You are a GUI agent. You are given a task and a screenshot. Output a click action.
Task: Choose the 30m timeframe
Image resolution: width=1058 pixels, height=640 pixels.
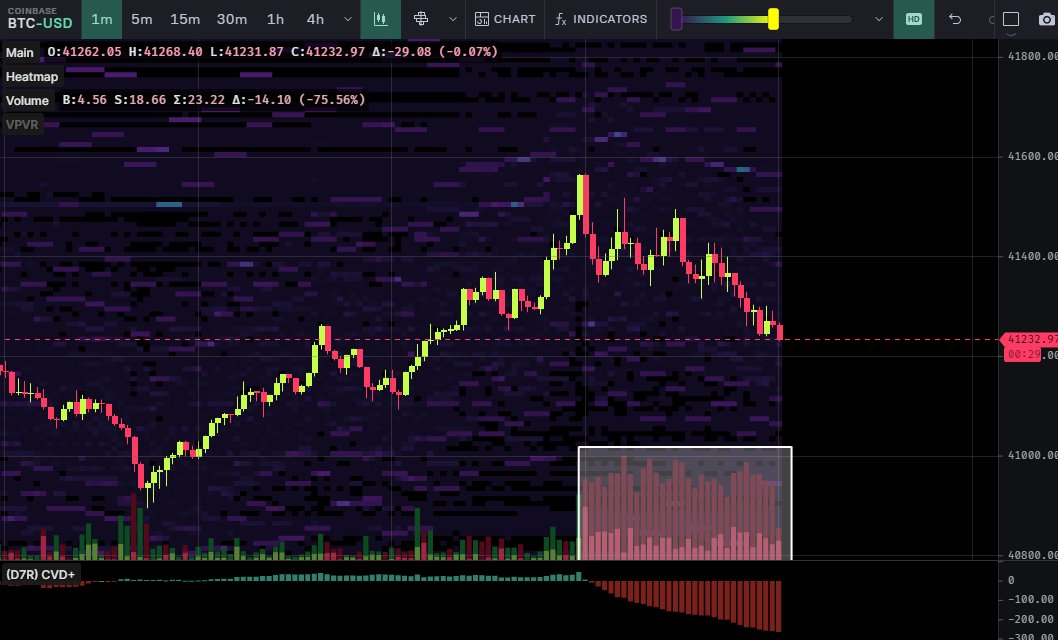[231, 19]
